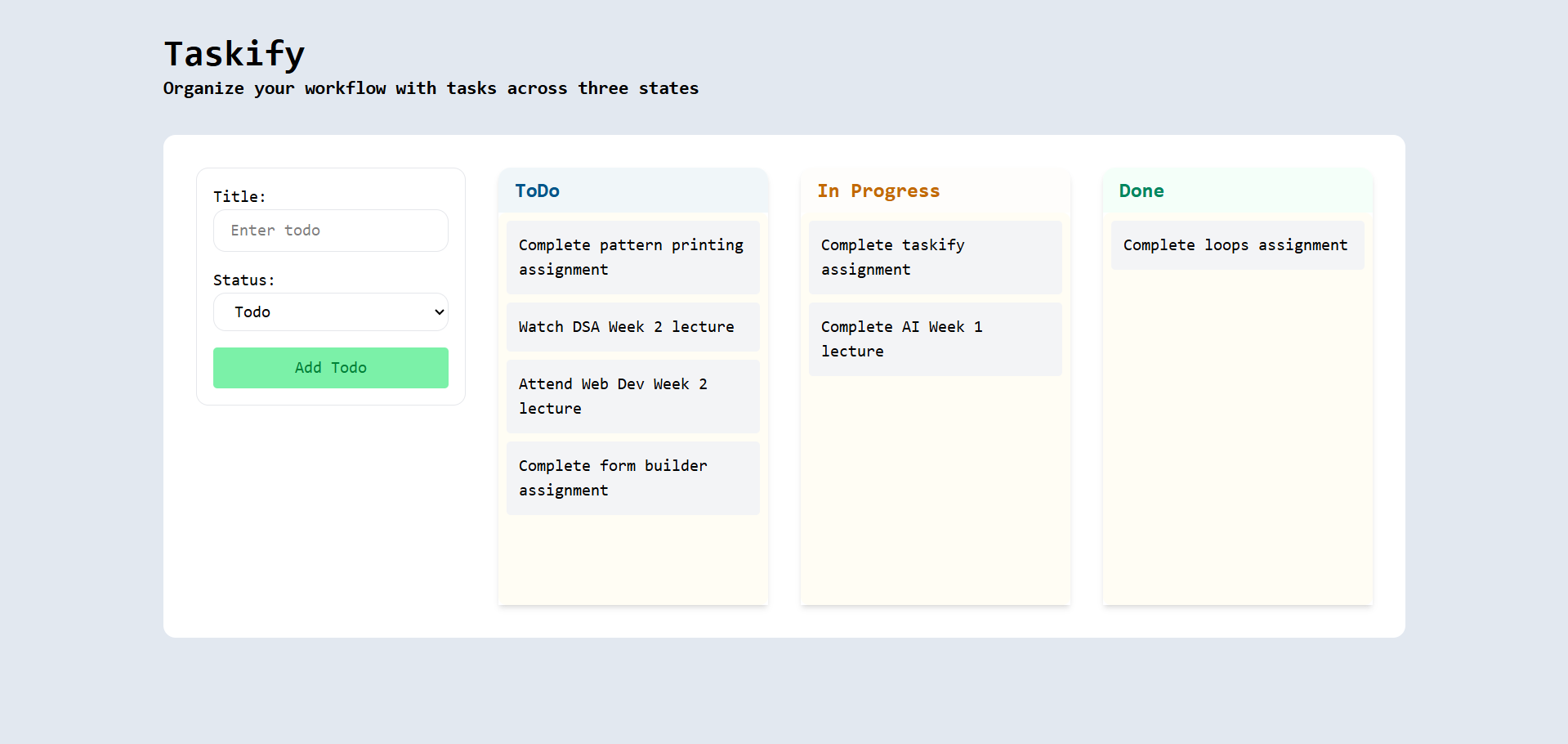
Task: Open the Complete form builder assignment task
Action: click(x=632, y=477)
